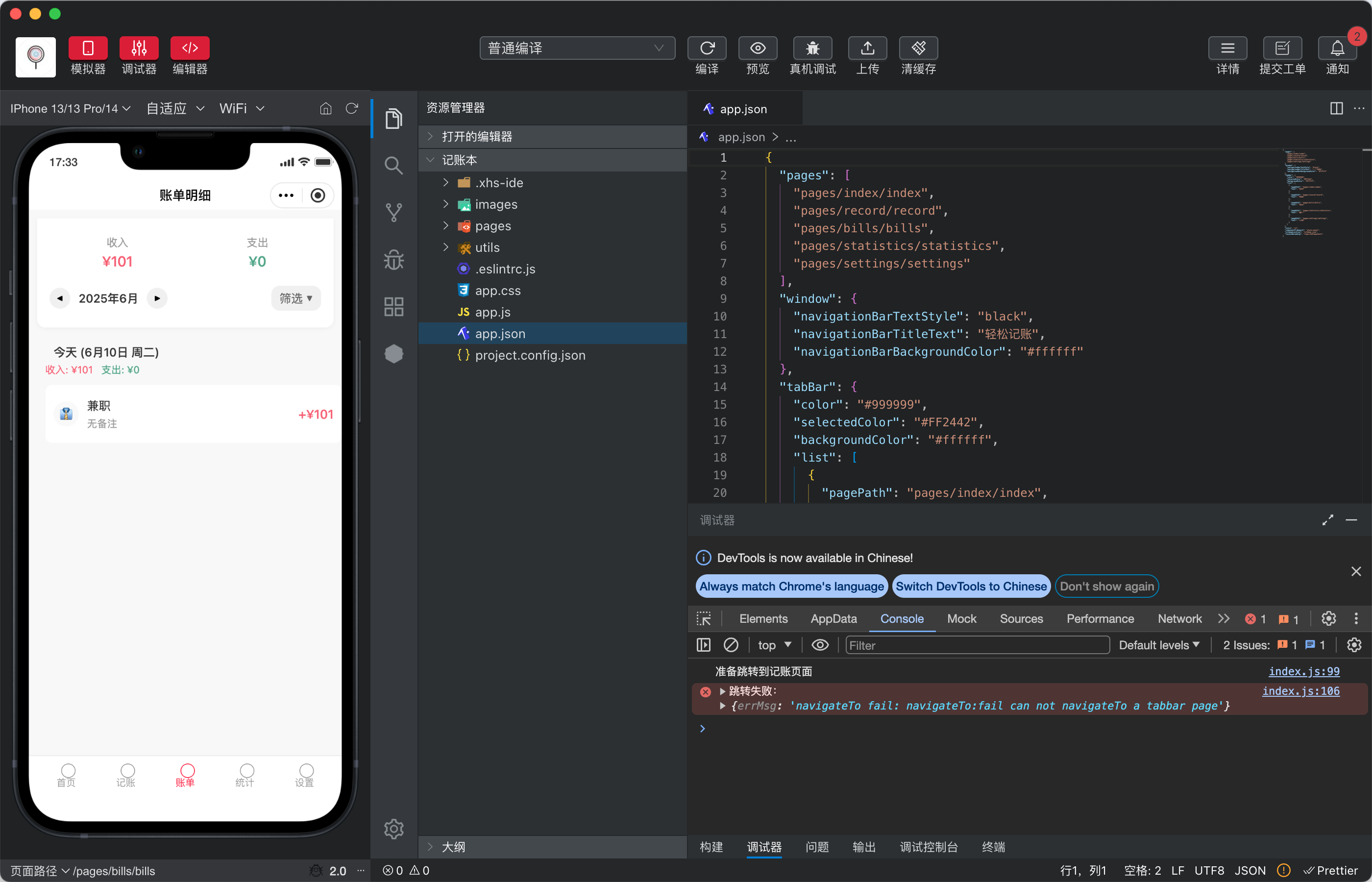Start 真机调试 real device debugging
Image resolution: width=1372 pixels, height=882 pixels.
[x=812, y=48]
